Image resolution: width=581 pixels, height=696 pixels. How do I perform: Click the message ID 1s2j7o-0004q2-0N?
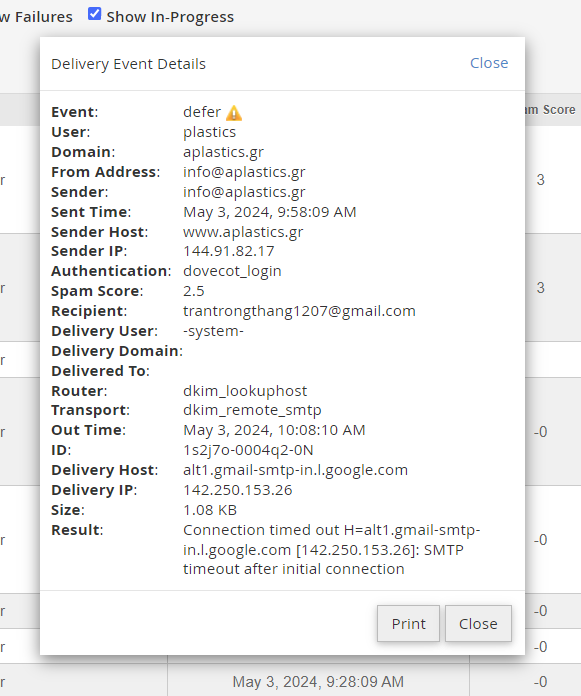coord(248,450)
